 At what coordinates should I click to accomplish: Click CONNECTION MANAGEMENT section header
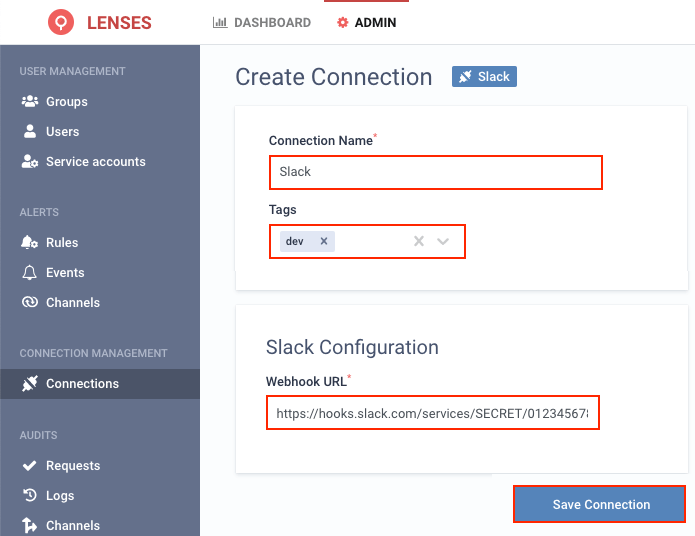tap(94, 353)
